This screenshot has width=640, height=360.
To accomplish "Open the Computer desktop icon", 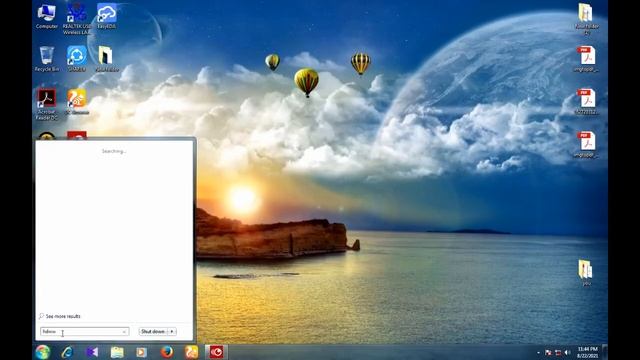I will (47, 16).
